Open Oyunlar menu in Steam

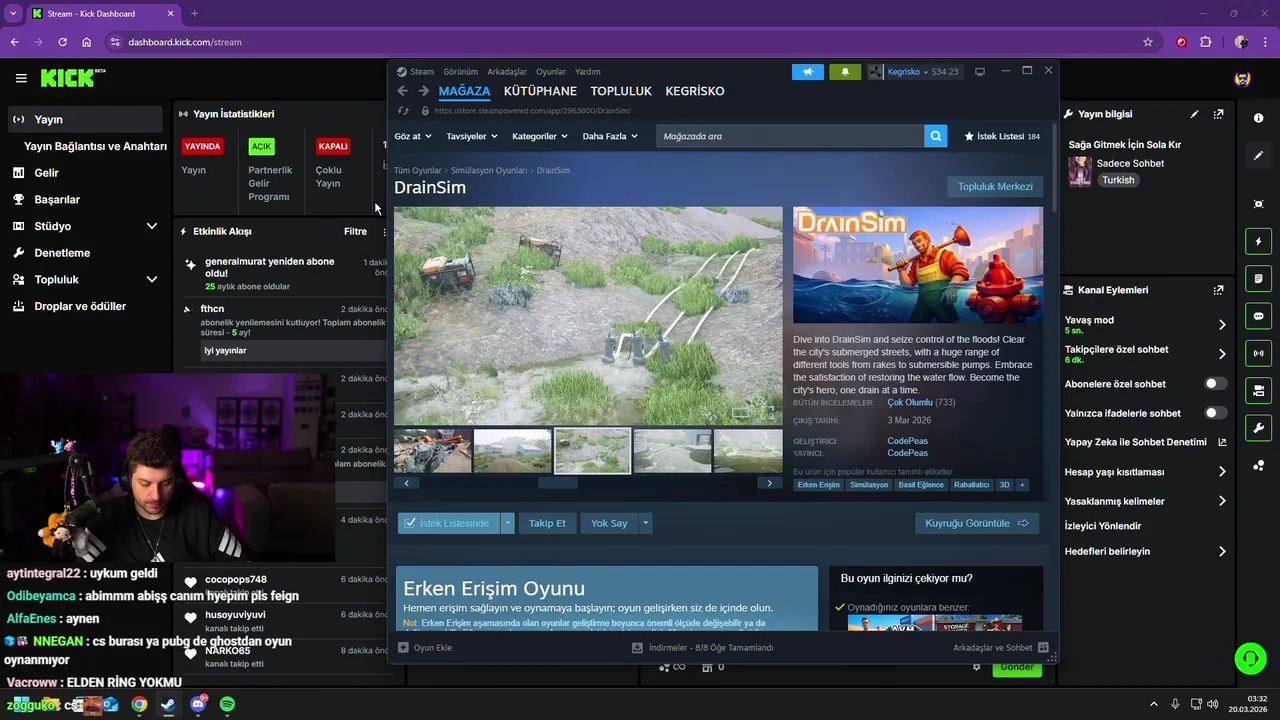click(551, 72)
